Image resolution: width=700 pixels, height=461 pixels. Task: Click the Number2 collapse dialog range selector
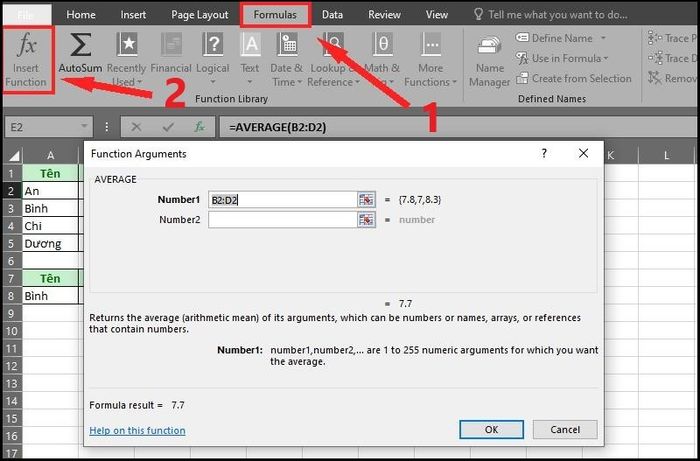pyautogui.click(x=367, y=220)
